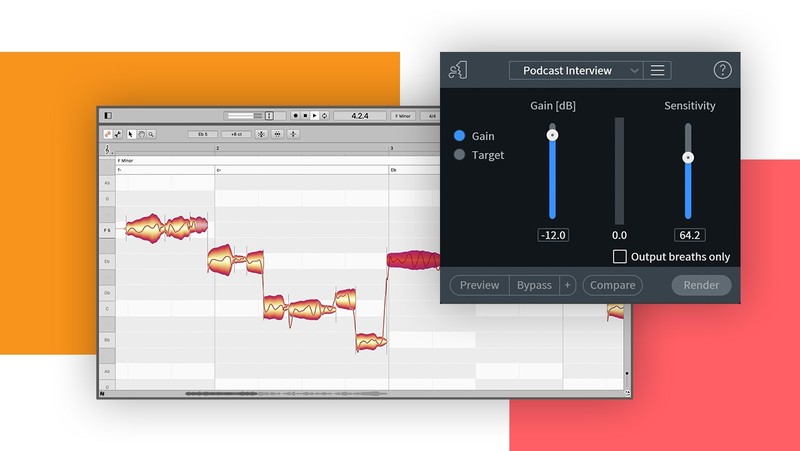Click the 4.2.4 position display
The image size is (800, 451).
point(360,116)
